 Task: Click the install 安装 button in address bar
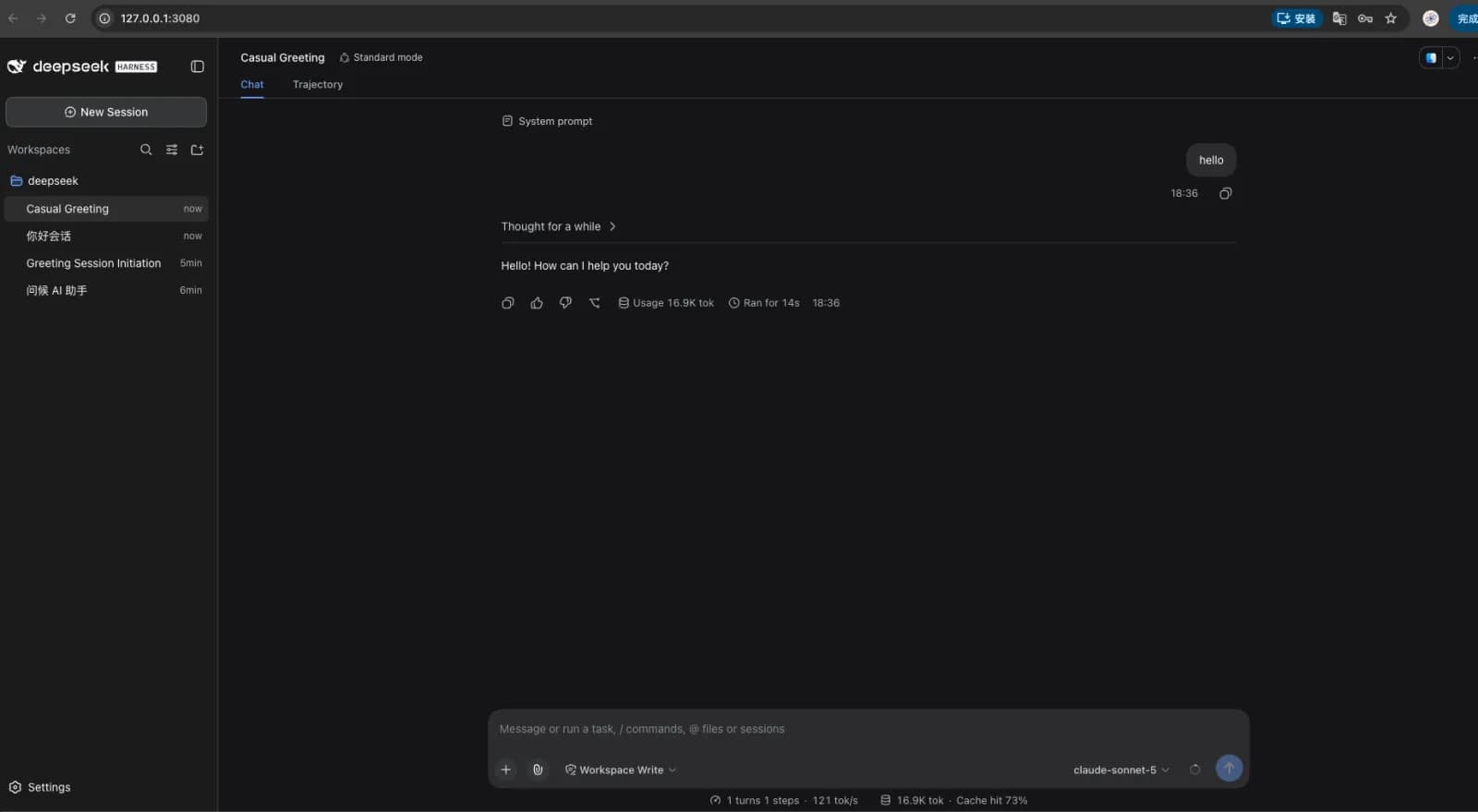(x=1296, y=18)
